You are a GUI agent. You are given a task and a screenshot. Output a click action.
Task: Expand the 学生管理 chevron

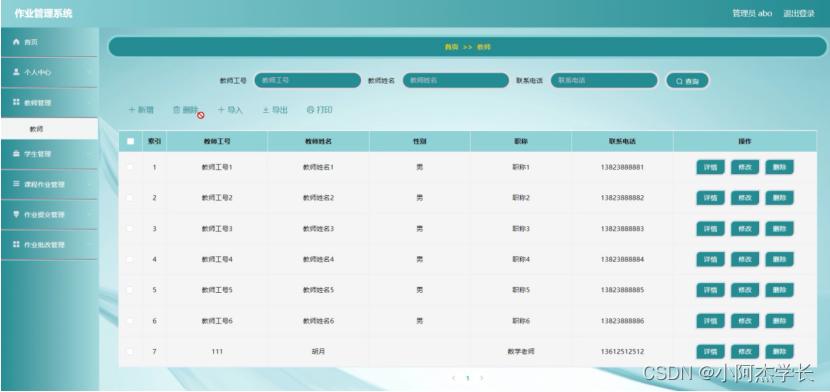[x=89, y=153]
